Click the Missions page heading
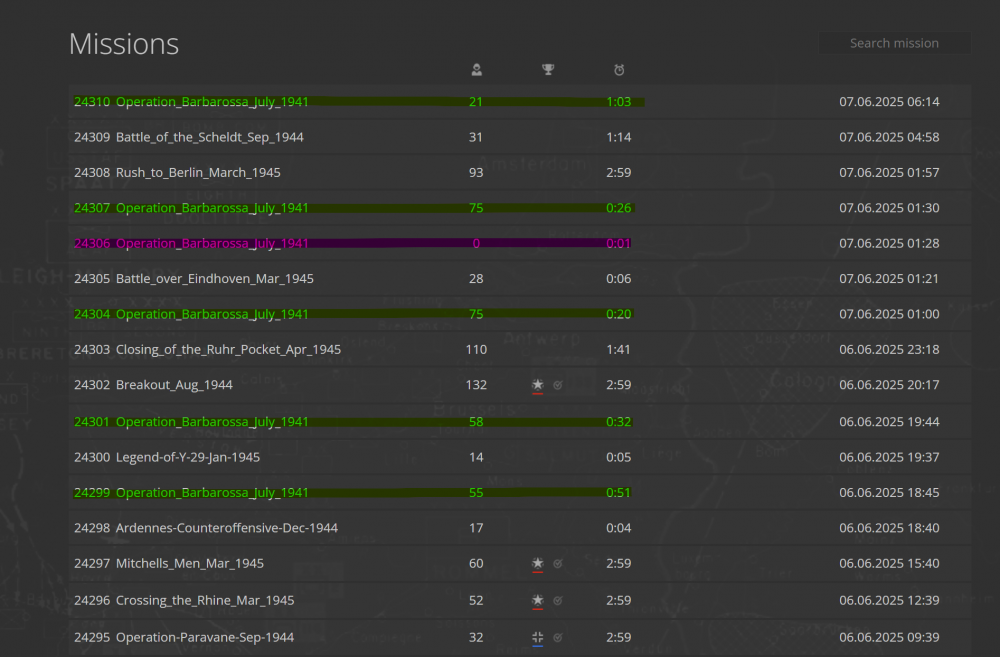The image size is (1000, 657). 124,44
